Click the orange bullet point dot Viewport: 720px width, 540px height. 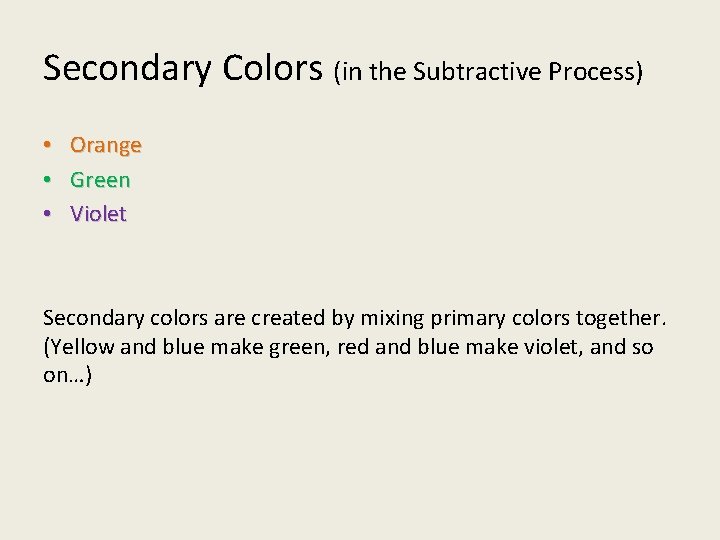click(x=47, y=145)
